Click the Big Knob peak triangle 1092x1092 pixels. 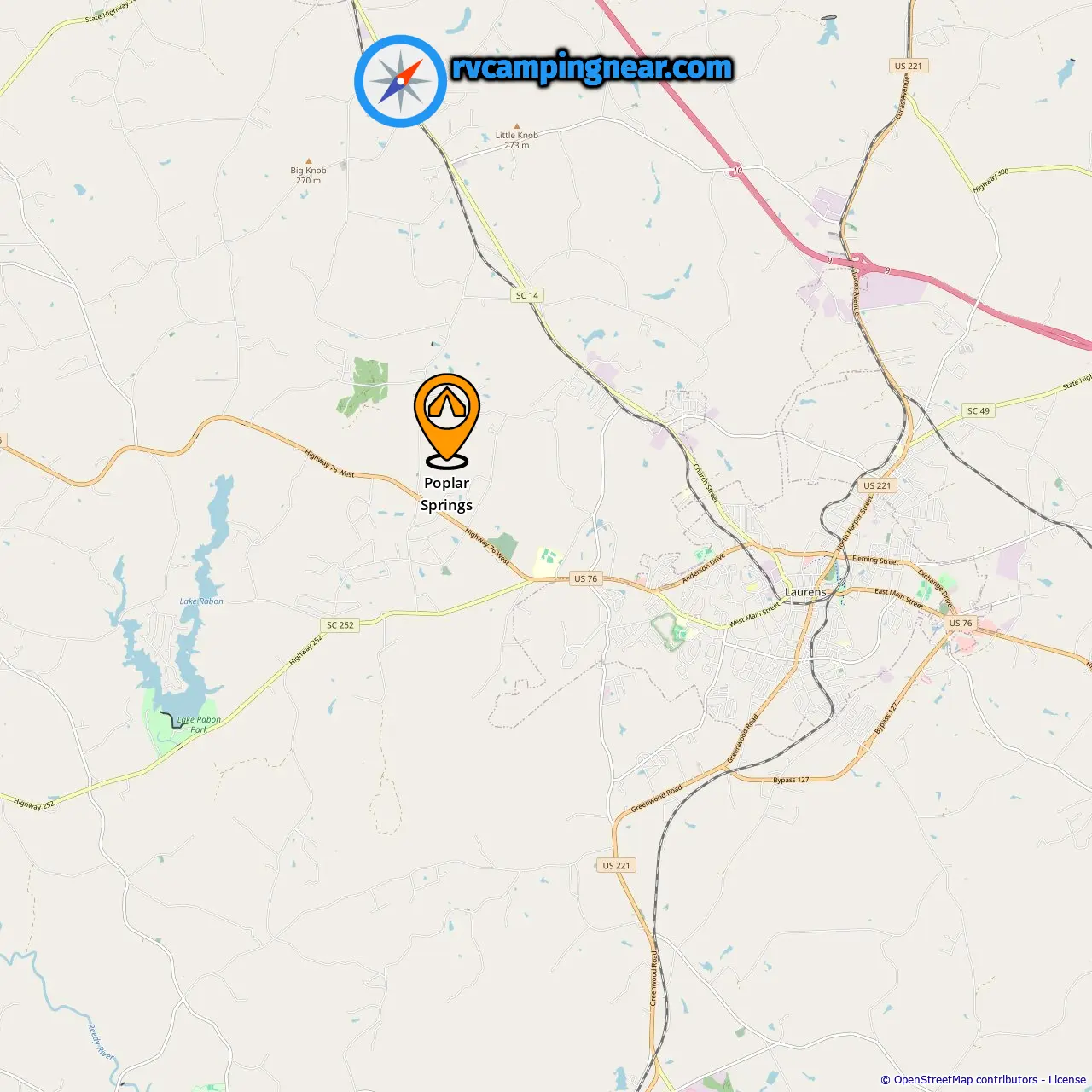click(x=309, y=160)
